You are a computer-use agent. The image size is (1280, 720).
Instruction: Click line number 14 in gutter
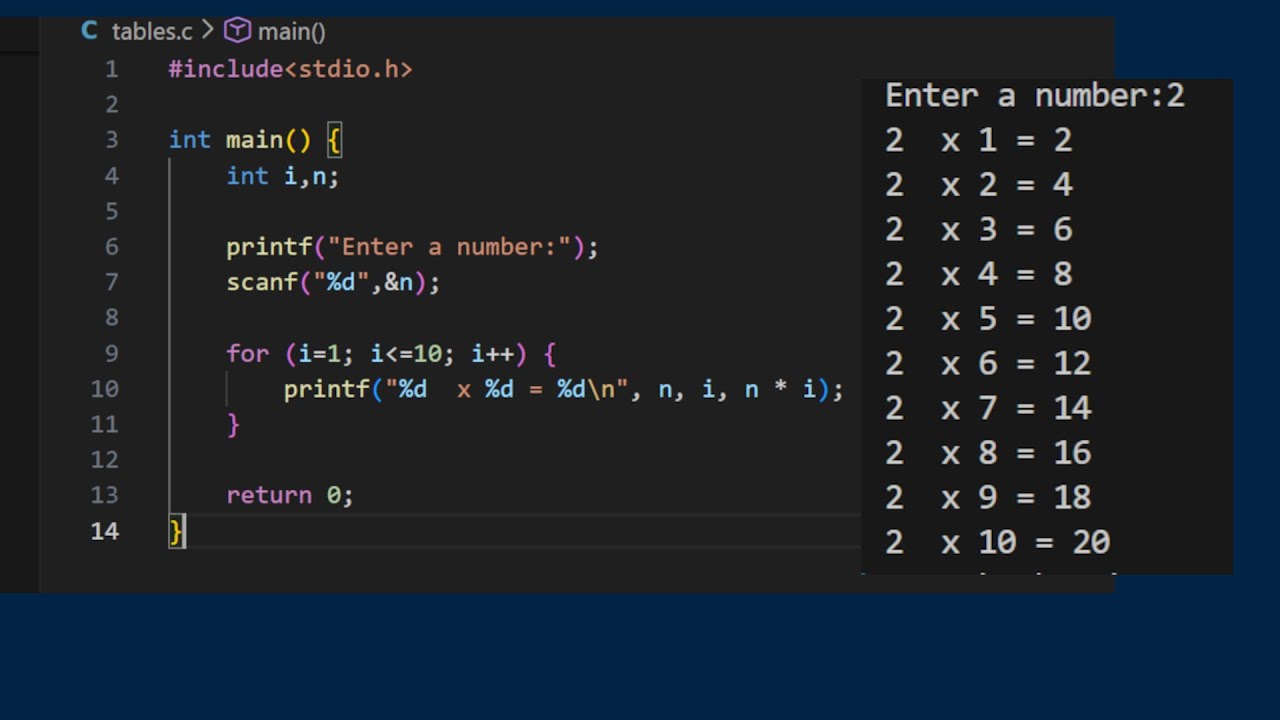[x=104, y=531]
